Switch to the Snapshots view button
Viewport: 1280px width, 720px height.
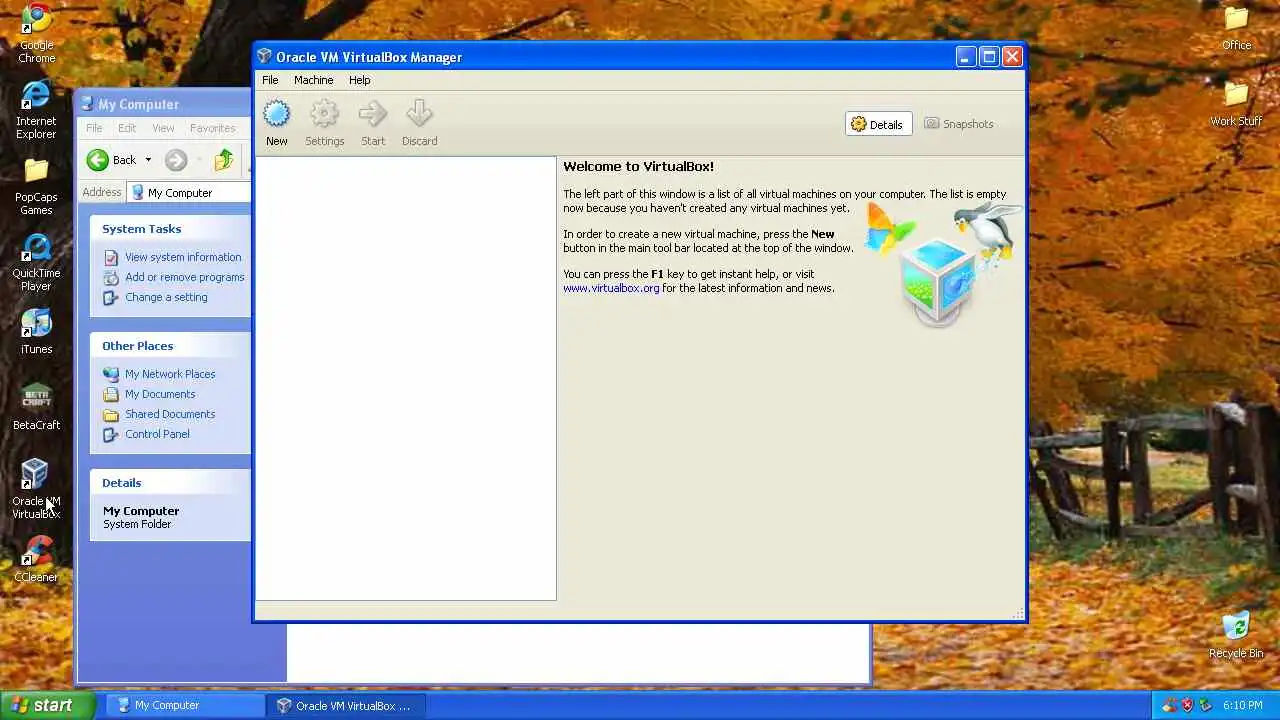tap(958, 124)
